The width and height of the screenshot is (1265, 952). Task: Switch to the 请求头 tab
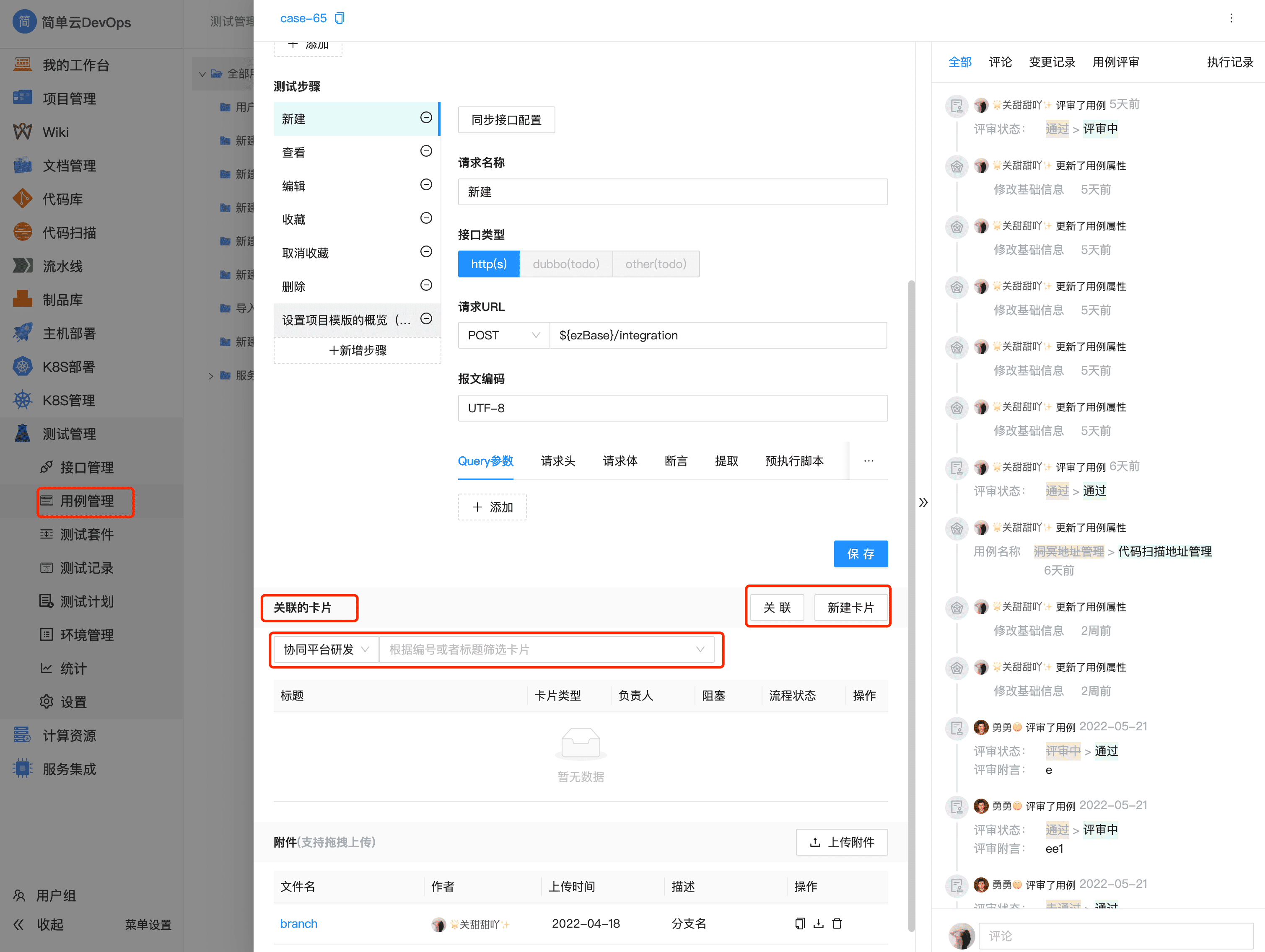pyautogui.click(x=557, y=461)
